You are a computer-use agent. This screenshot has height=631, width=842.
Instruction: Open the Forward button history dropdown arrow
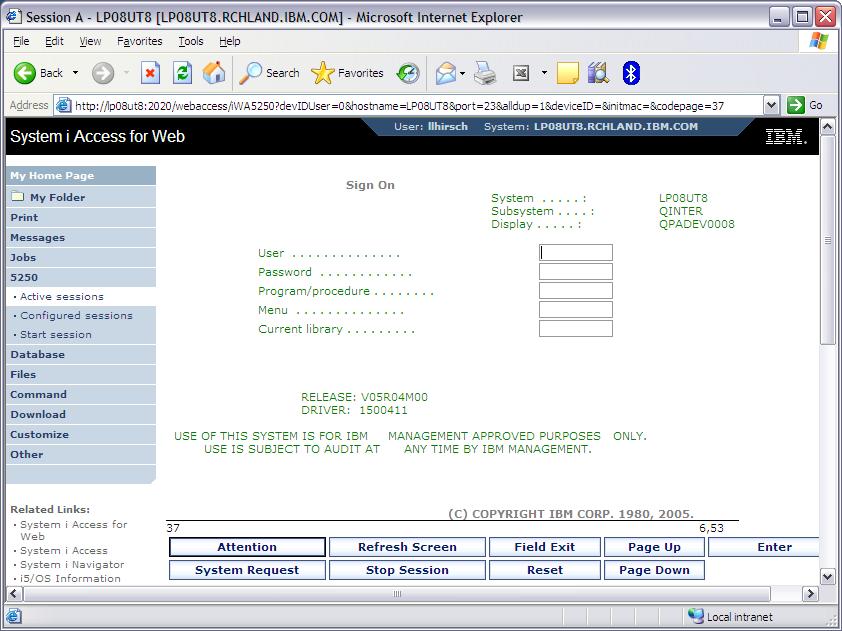126,73
